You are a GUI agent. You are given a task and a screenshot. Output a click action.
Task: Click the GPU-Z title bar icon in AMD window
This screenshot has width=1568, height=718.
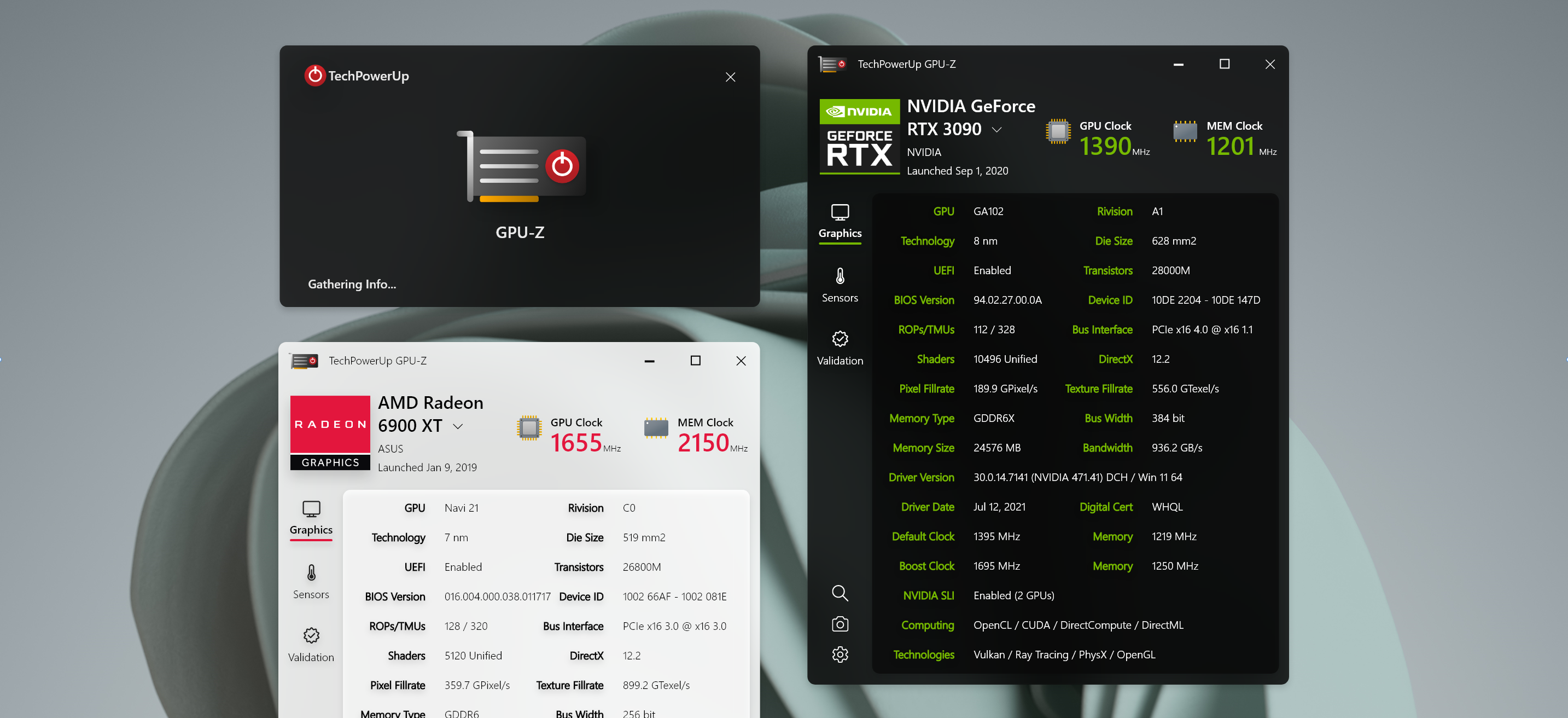[304, 361]
